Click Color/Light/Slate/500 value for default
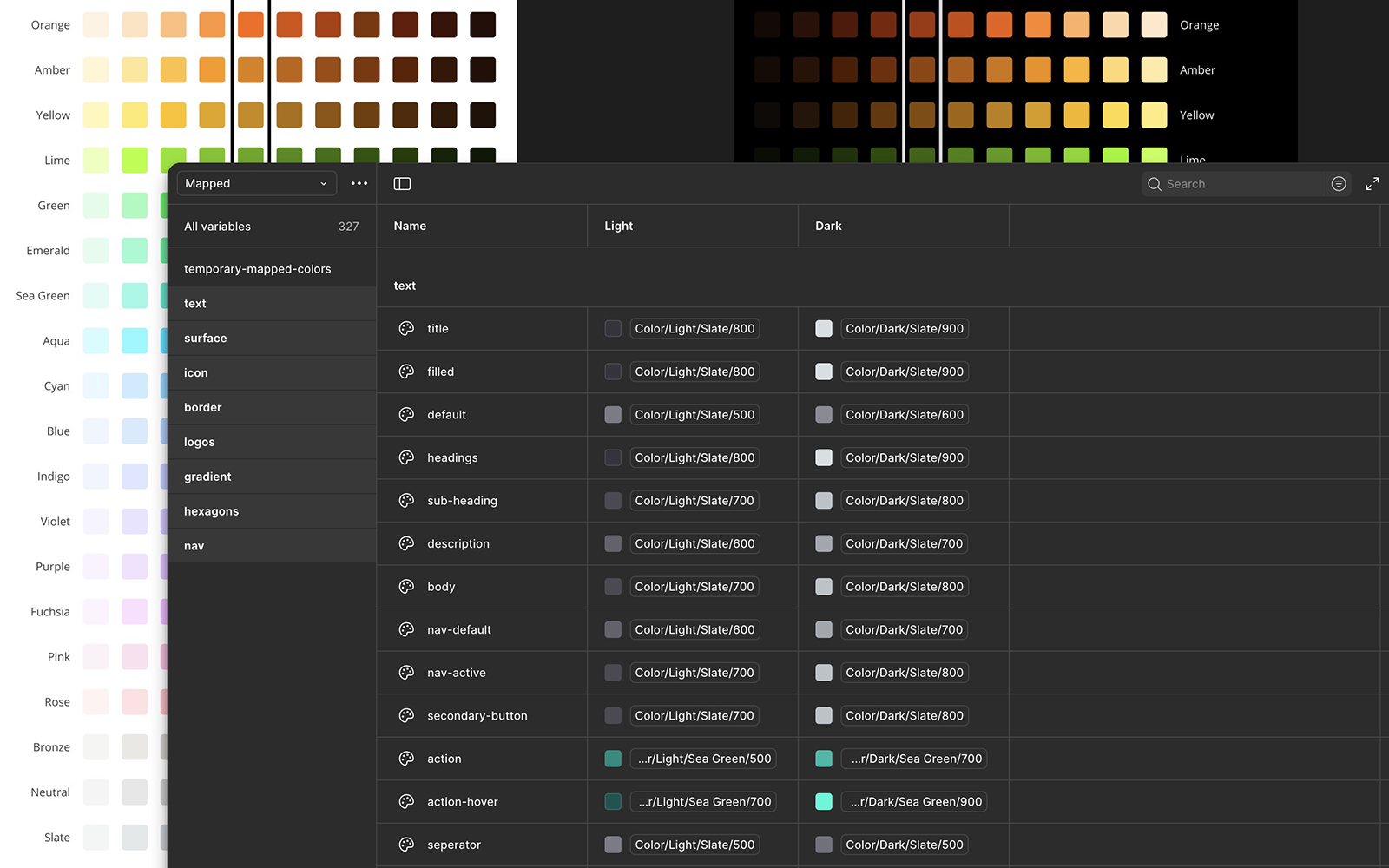Image resolution: width=1389 pixels, height=868 pixels. [x=694, y=415]
